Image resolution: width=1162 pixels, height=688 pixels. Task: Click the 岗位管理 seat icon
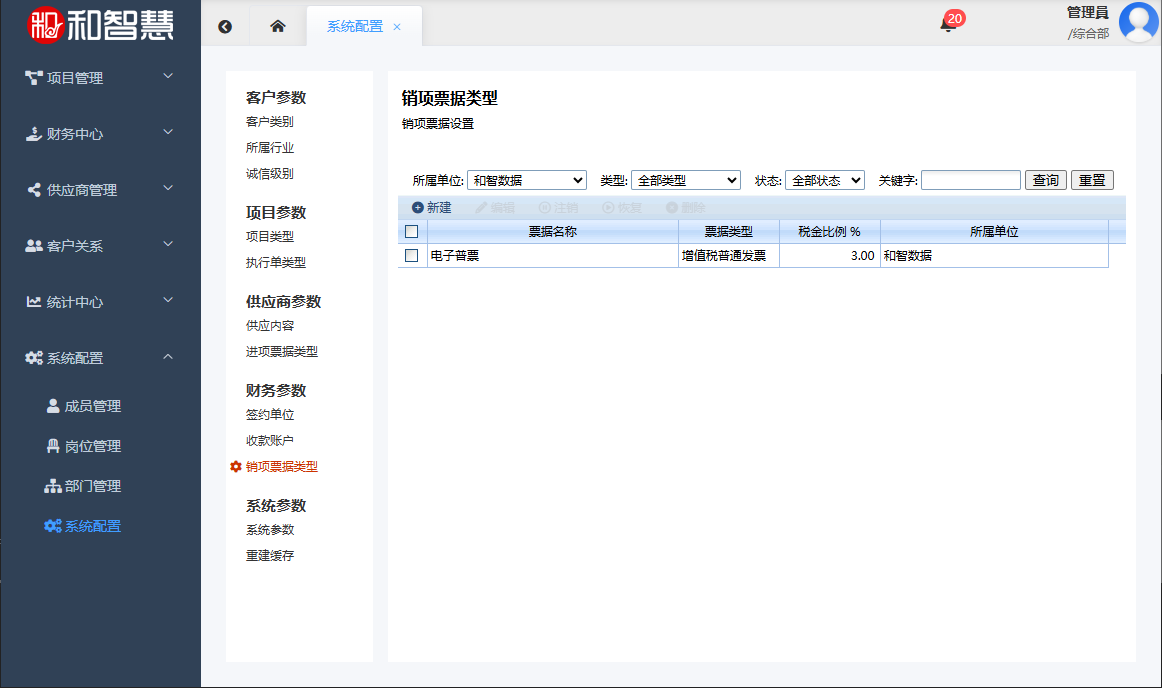pos(53,446)
